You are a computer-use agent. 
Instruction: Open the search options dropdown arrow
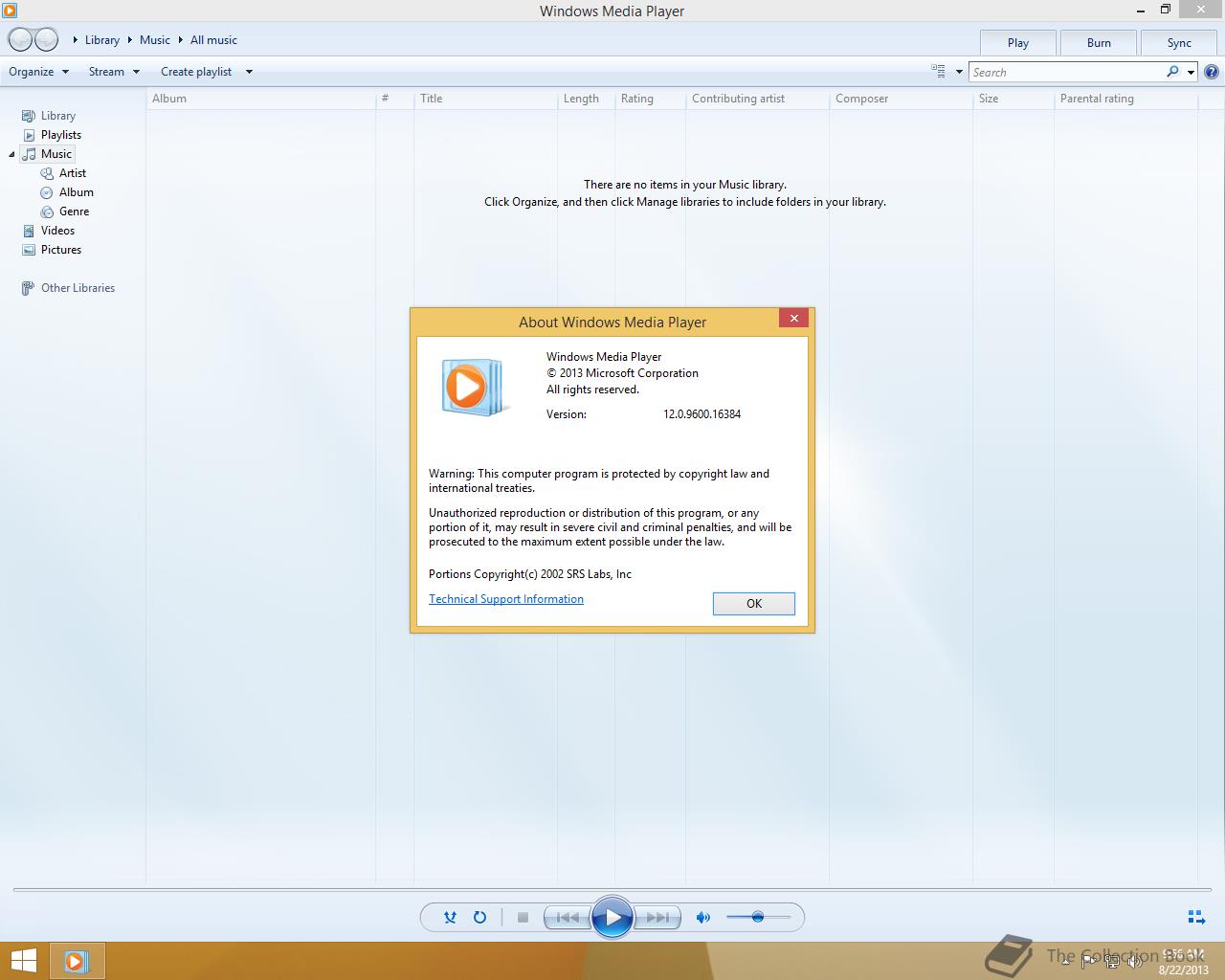pyautogui.click(x=1191, y=72)
